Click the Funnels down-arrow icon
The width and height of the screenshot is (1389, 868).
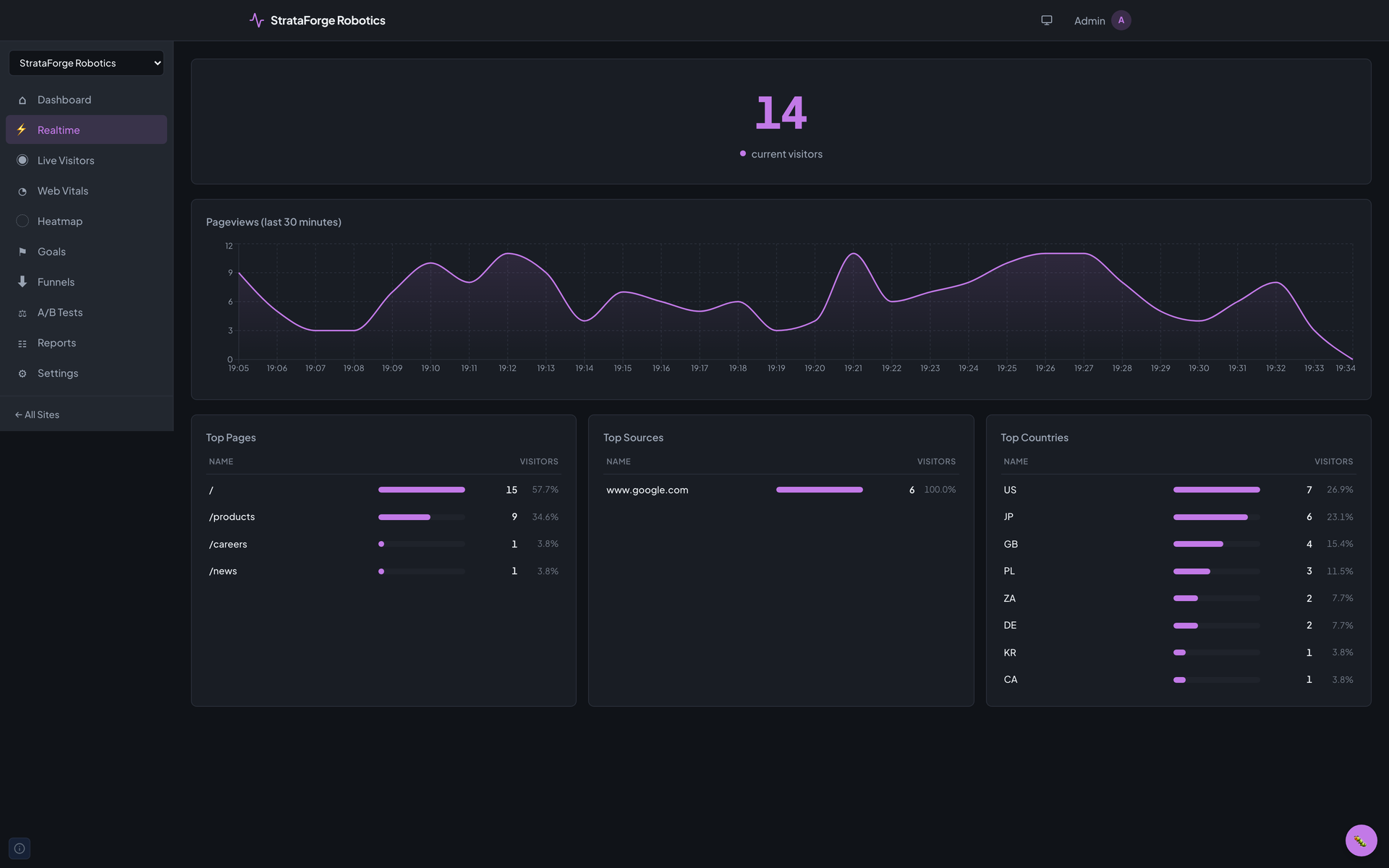pyautogui.click(x=22, y=282)
